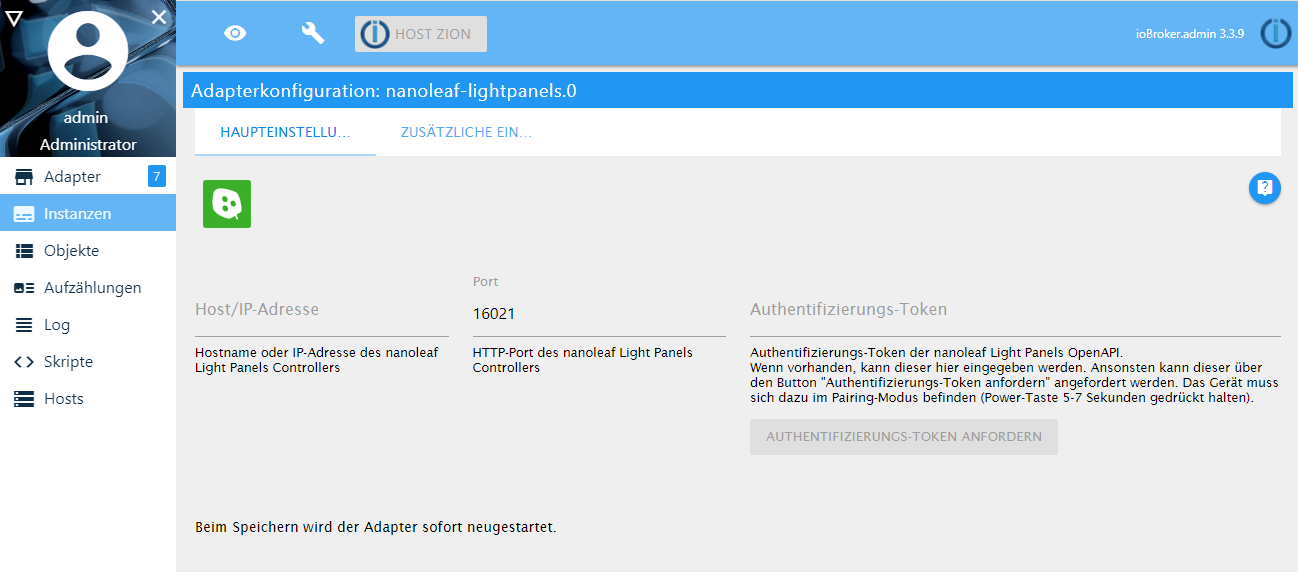The height and width of the screenshot is (572, 1298).
Task: Go to the Skripte menu entry
Action: pyautogui.click(x=88, y=362)
